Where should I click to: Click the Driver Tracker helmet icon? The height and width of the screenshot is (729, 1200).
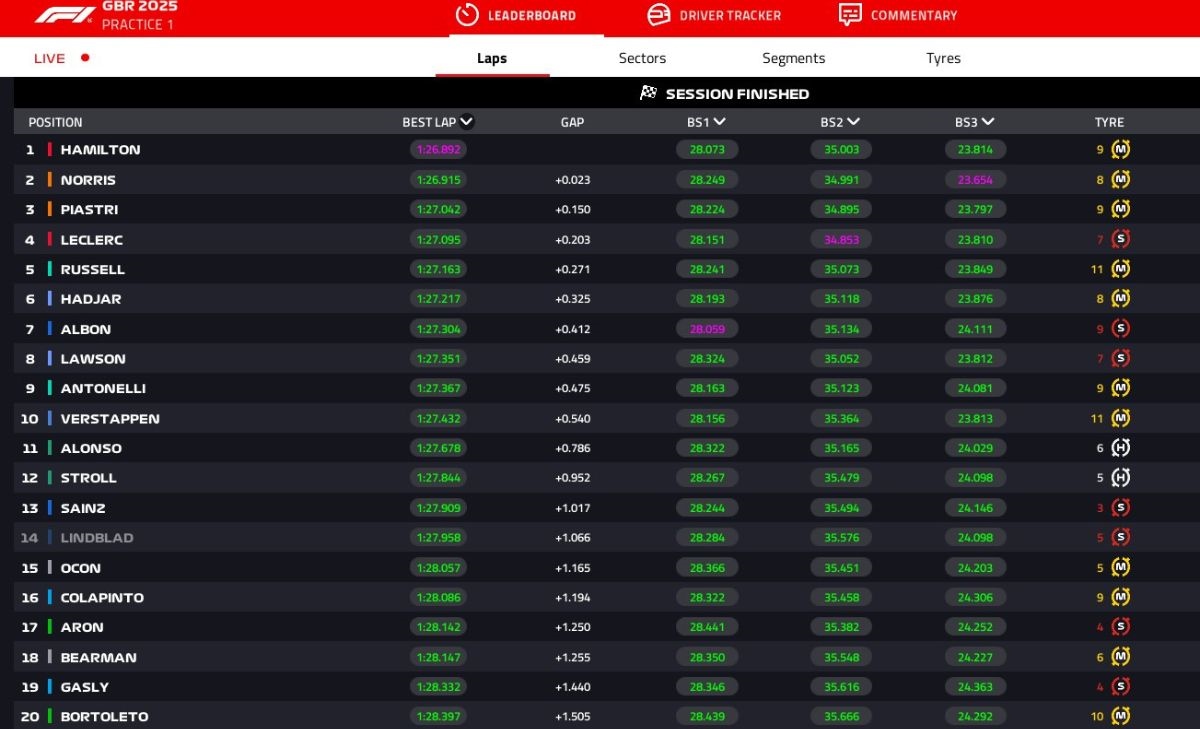(658, 15)
